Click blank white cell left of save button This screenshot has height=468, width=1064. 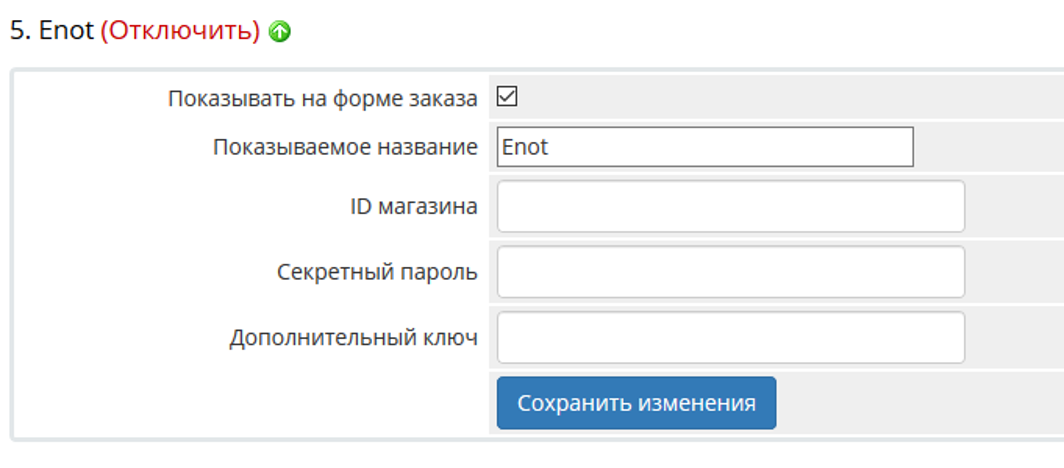(250, 403)
